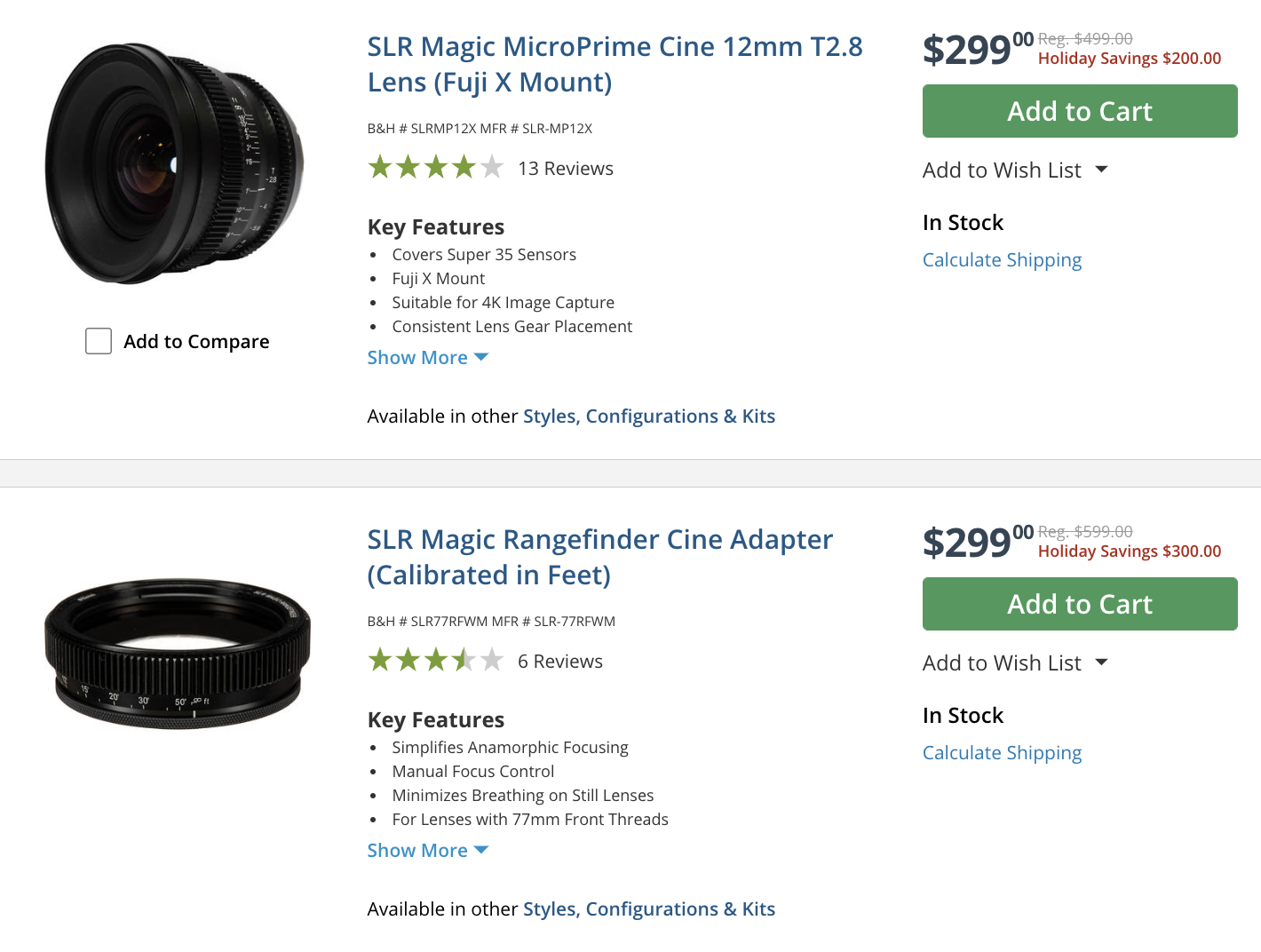
Task: Open Styles, Configurations & Kits for 12mm lens
Action: (x=648, y=416)
